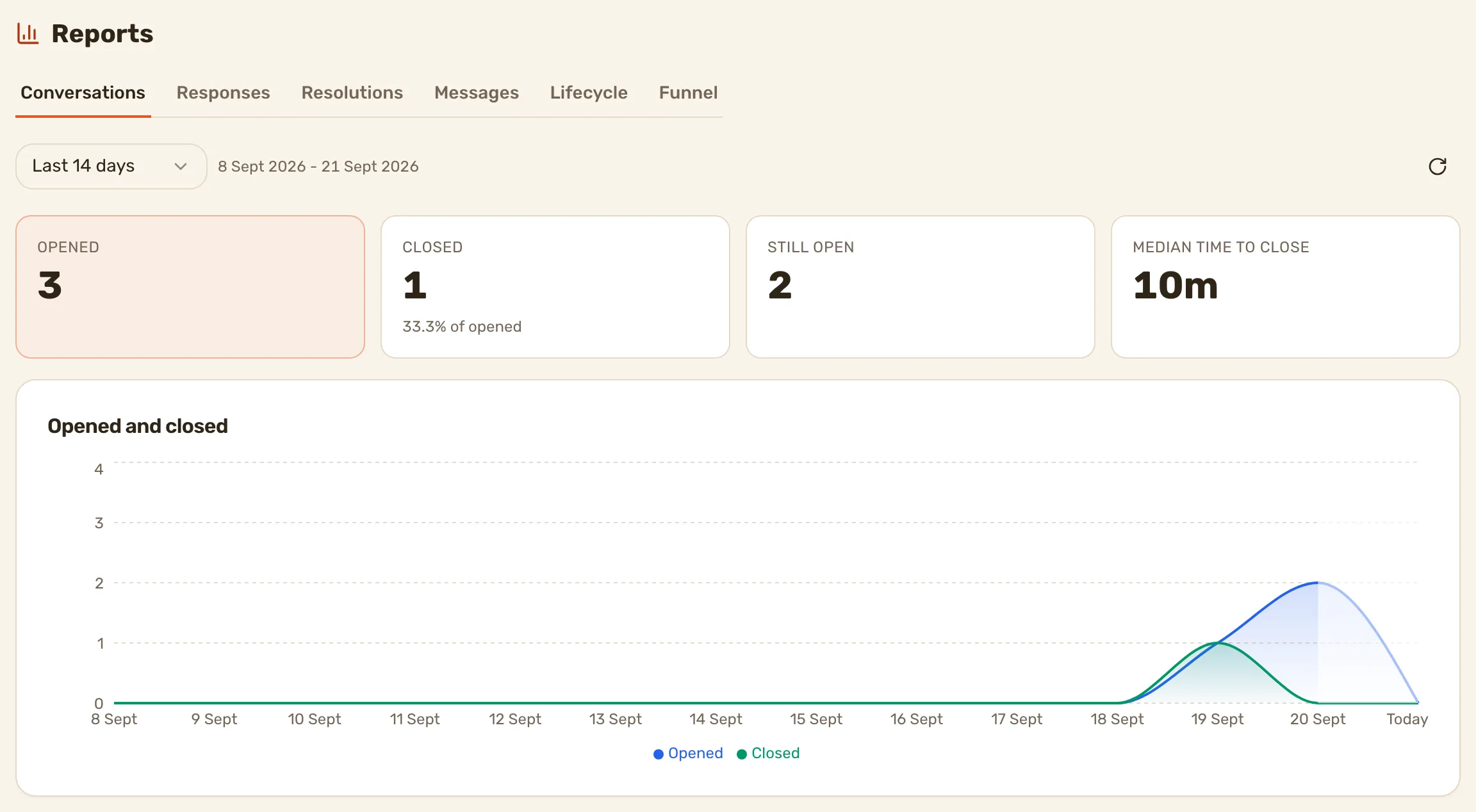Screen dimensions: 1476x812
Task: Go to the Messages tab
Action: pyautogui.click(x=477, y=93)
